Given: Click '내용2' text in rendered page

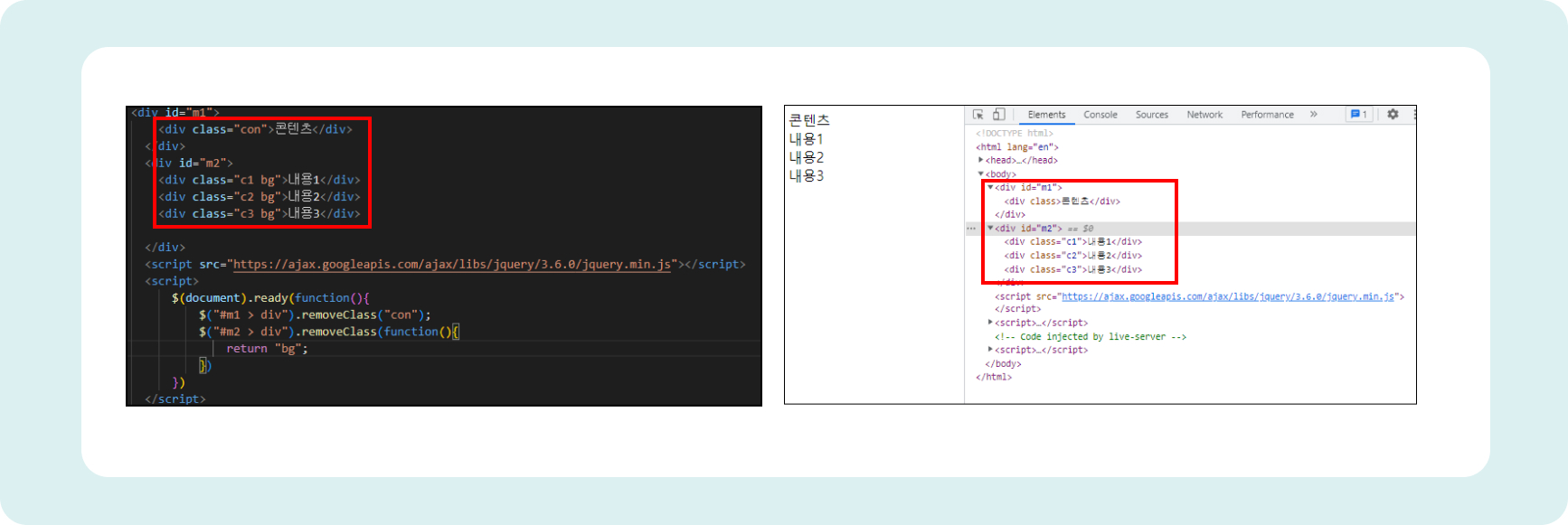Looking at the screenshot, I should click(807, 157).
